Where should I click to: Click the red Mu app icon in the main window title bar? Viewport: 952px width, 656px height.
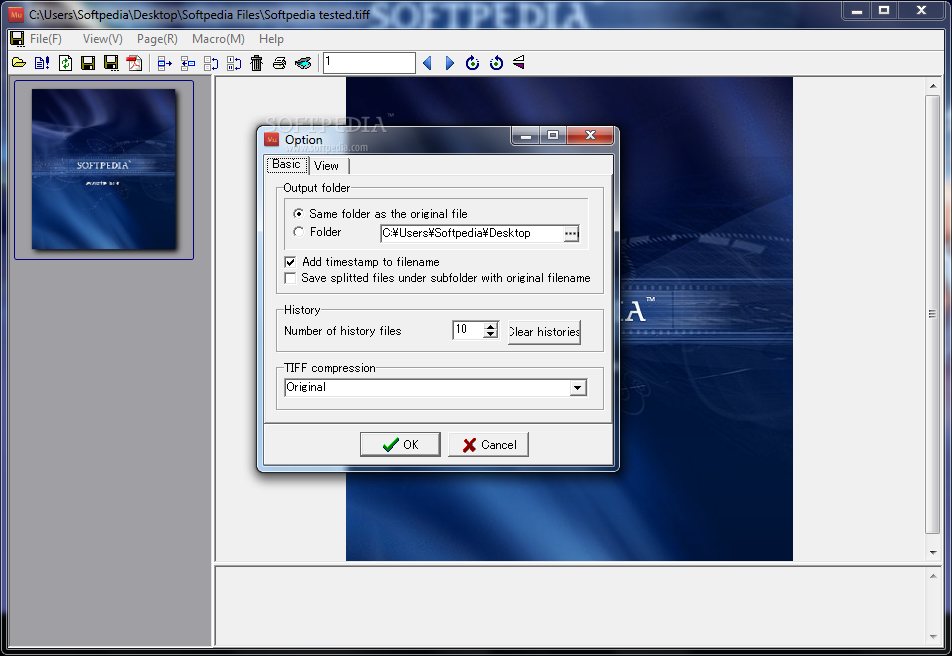[x=16, y=14]
